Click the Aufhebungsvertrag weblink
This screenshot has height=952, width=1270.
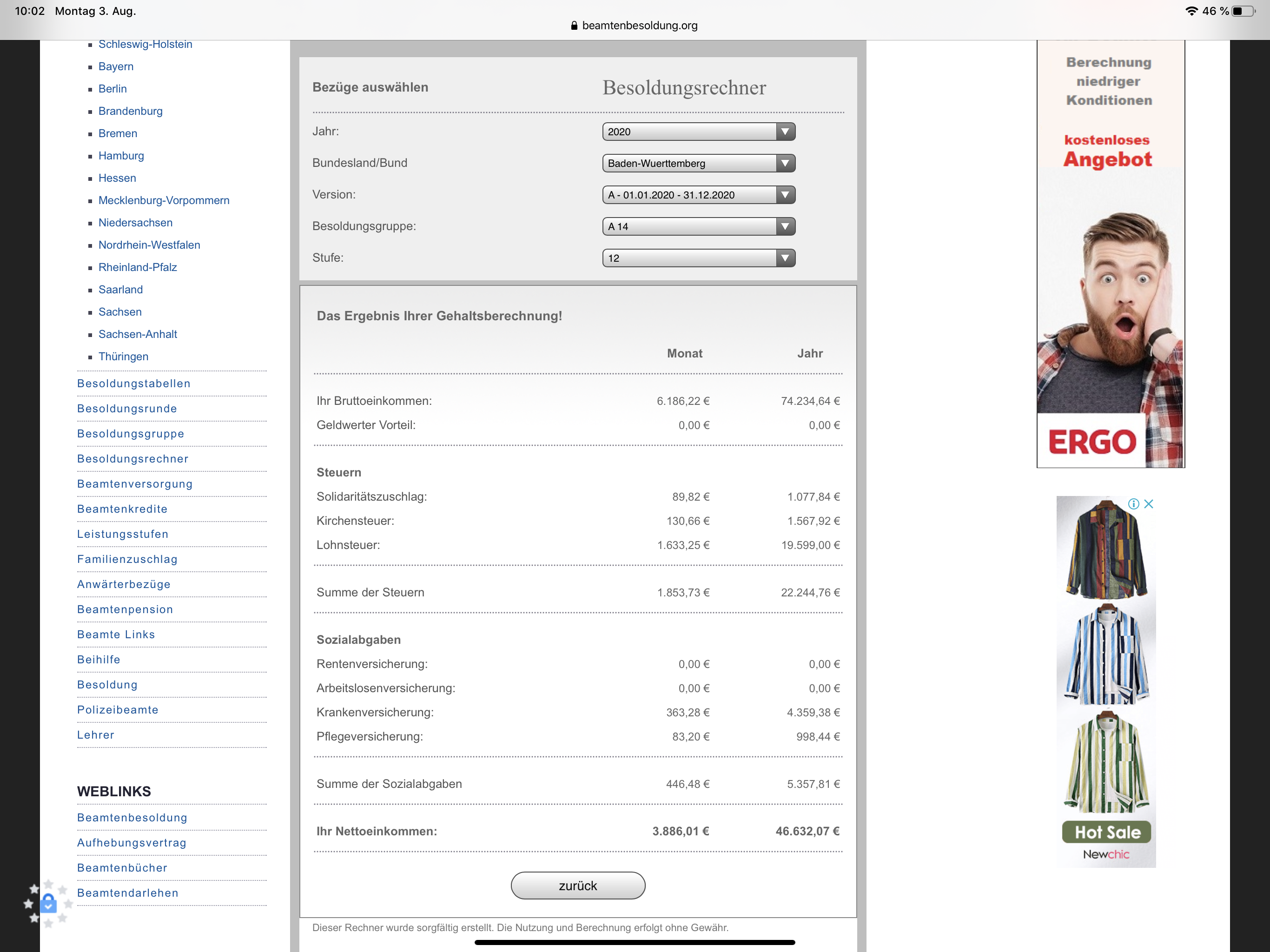(132, 842)
